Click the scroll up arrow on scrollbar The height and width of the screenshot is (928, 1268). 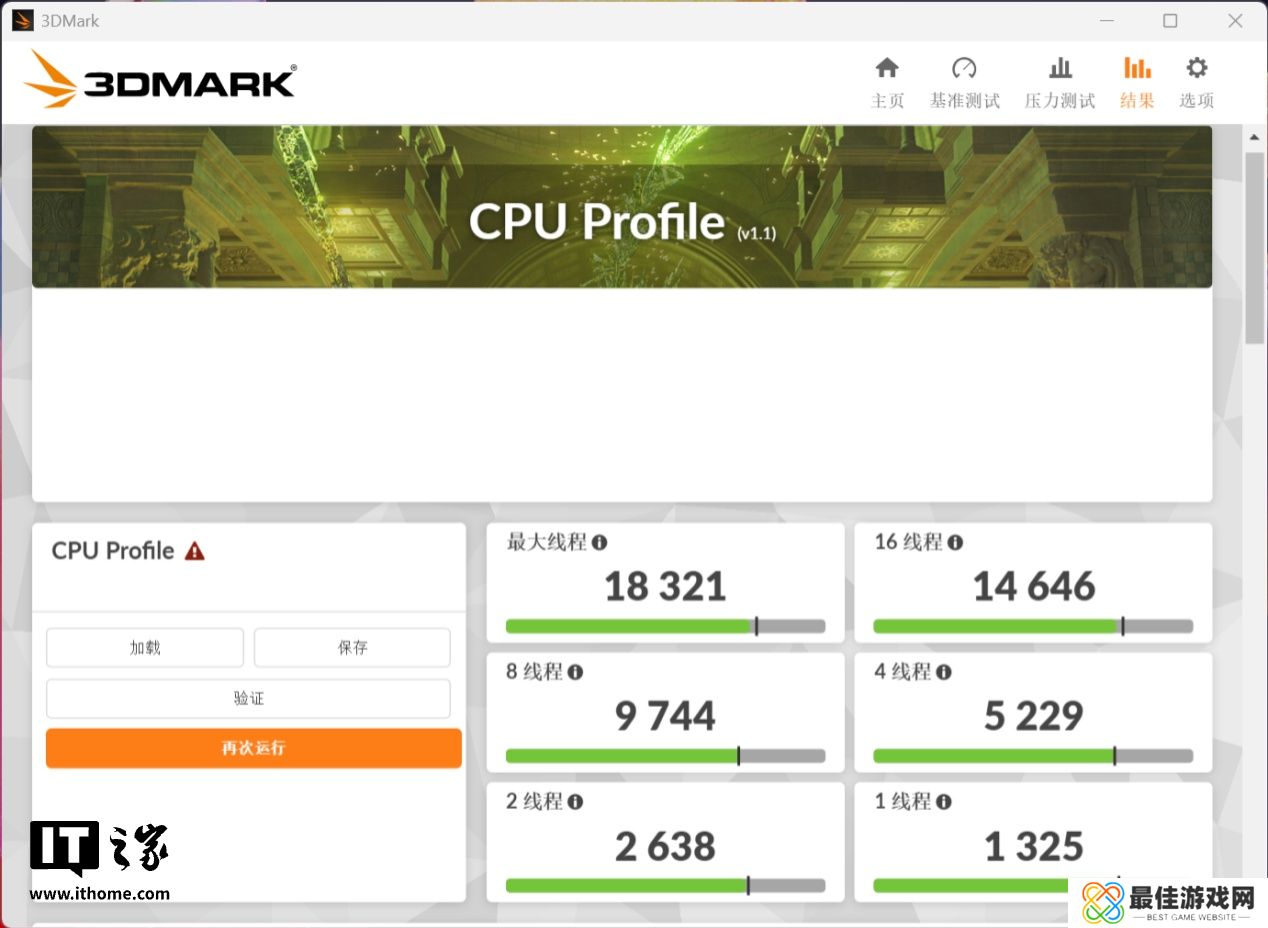(1254, 136)
